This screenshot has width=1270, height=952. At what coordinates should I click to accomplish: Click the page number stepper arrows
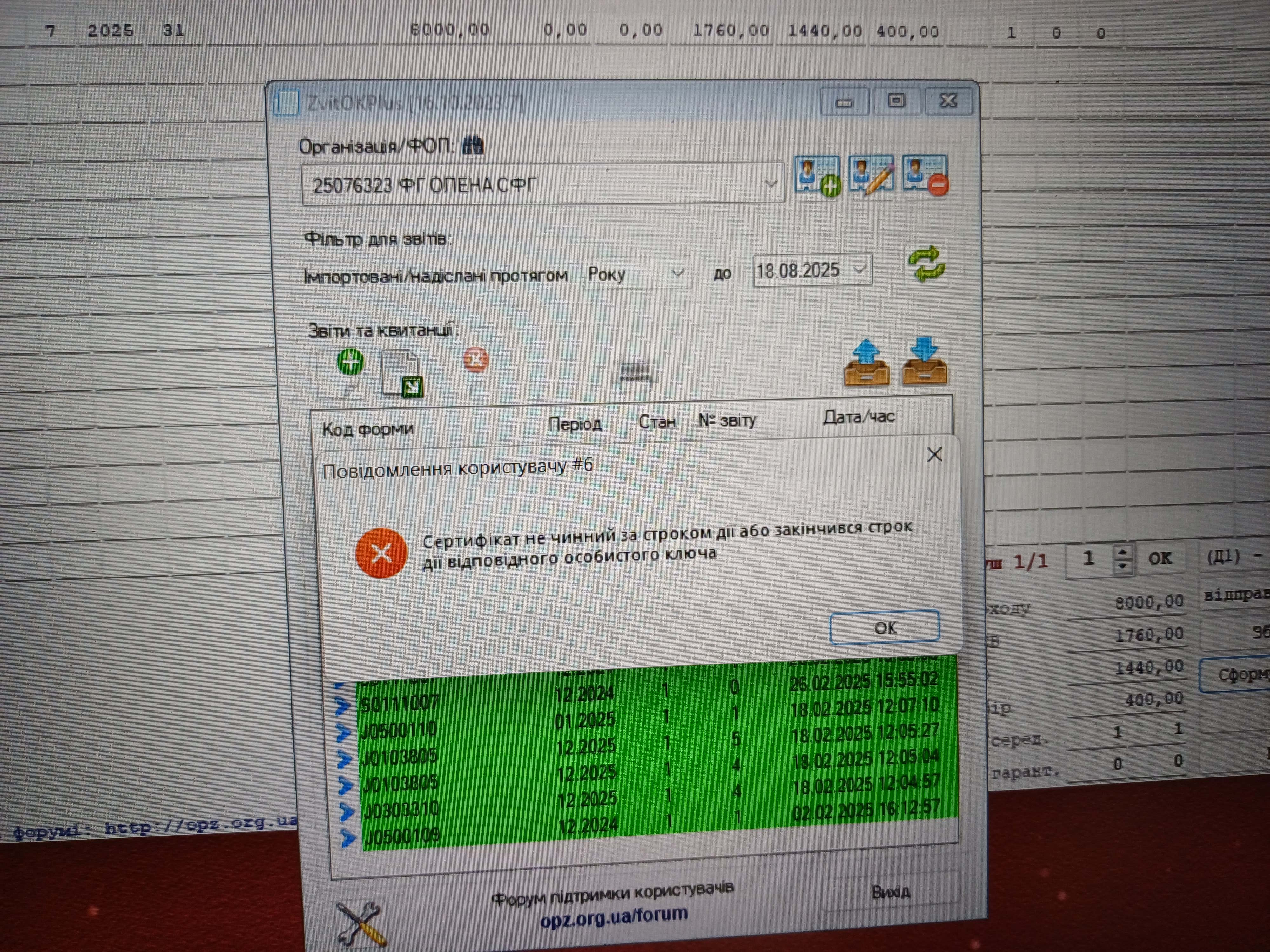(1122, 559)
